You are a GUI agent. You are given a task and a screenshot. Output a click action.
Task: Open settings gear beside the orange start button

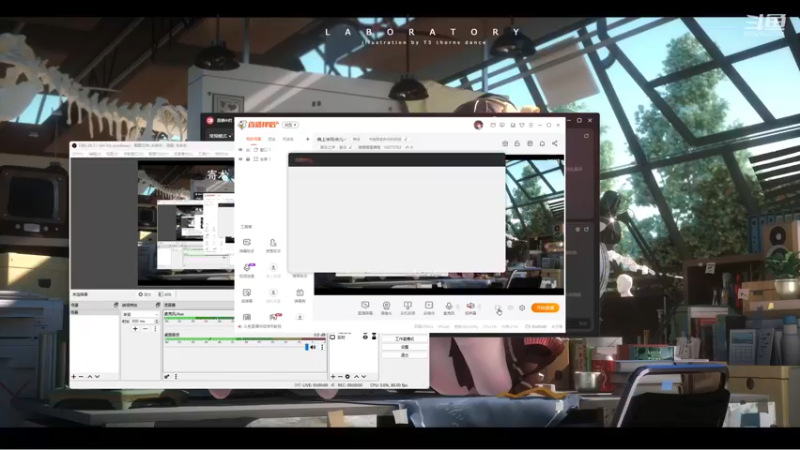[x=522, y=308]
